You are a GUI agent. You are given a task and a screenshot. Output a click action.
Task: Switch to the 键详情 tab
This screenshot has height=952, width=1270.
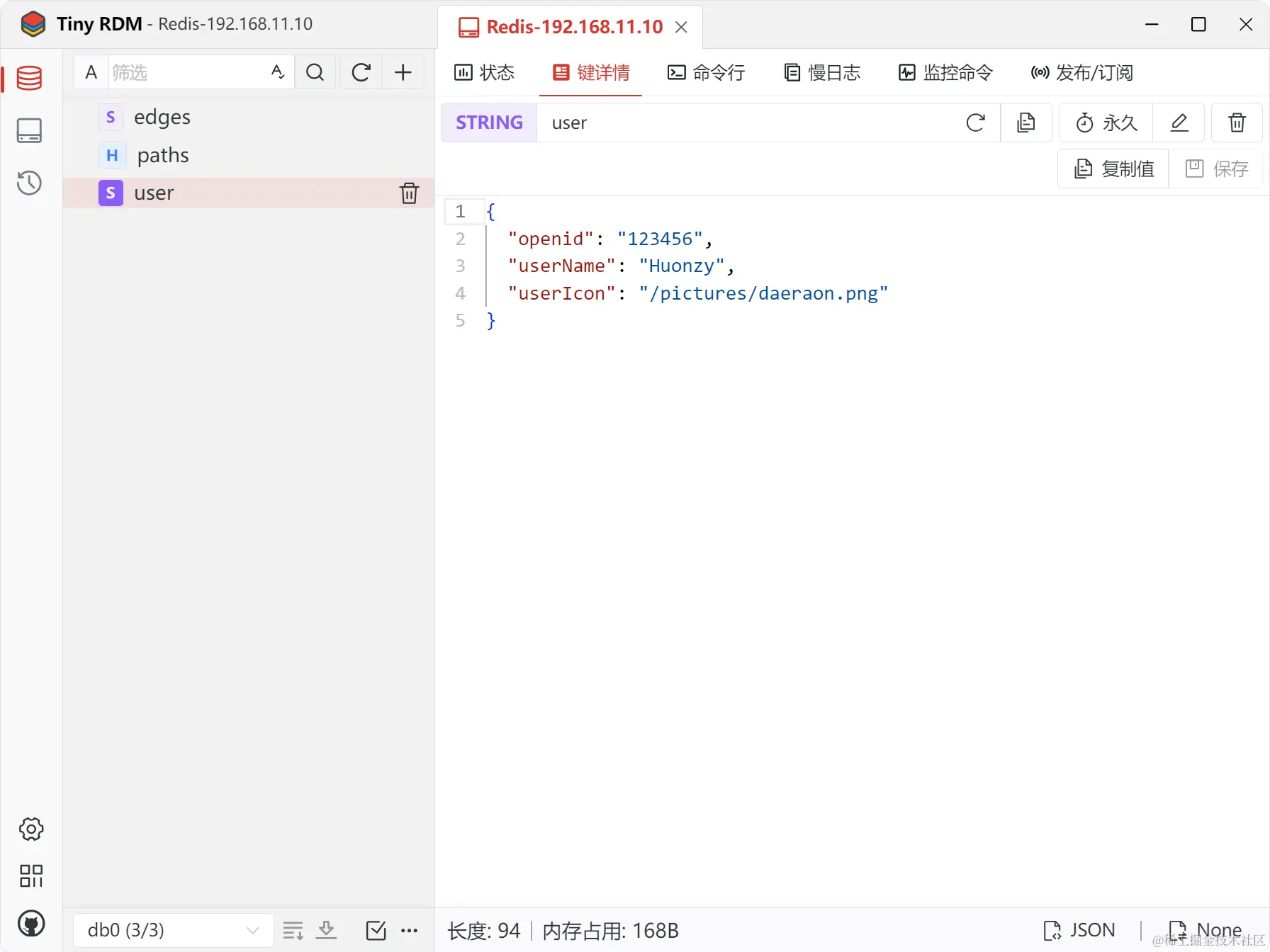click(591, 72)
